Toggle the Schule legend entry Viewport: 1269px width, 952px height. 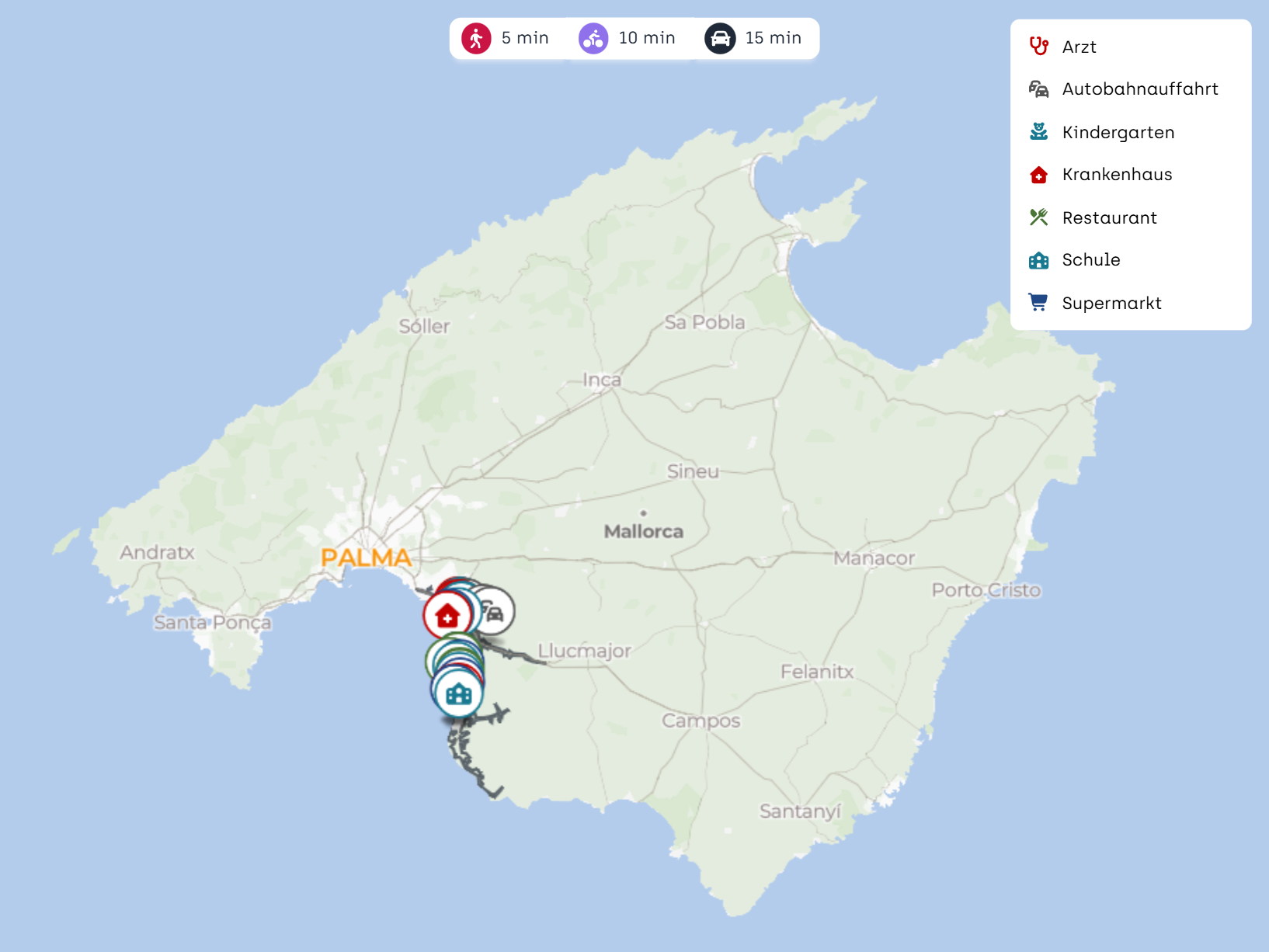click(x=1090, y=260)
